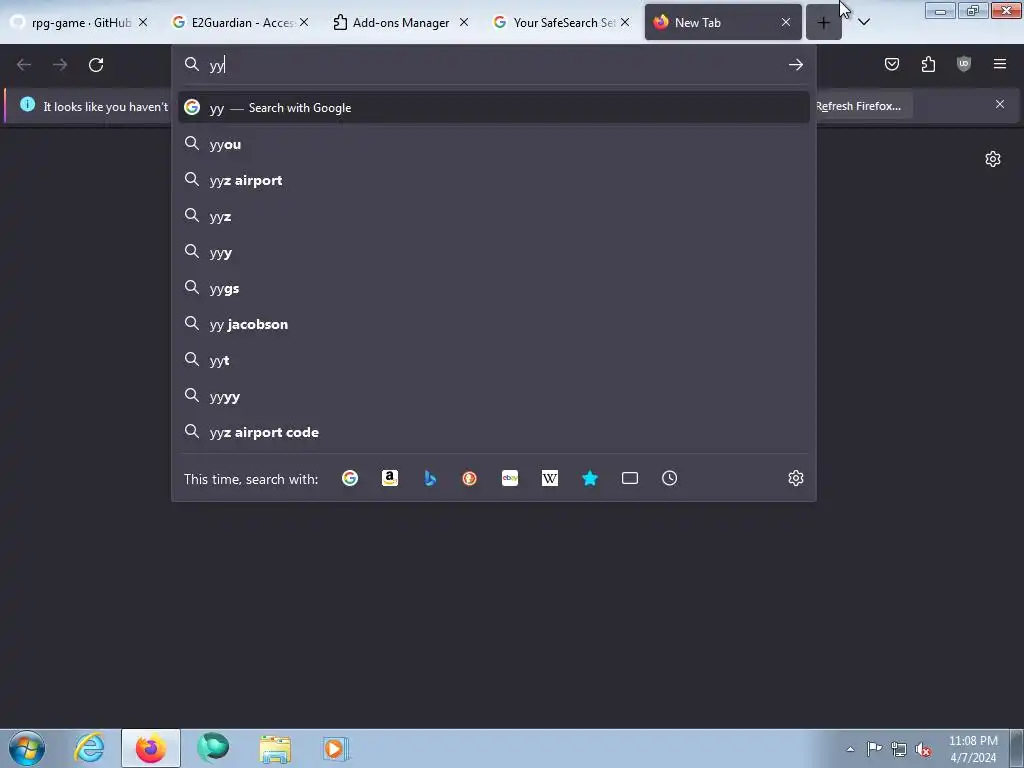Search with Google one-off engine icon
Screen dimensions: 1024x768
350,478
